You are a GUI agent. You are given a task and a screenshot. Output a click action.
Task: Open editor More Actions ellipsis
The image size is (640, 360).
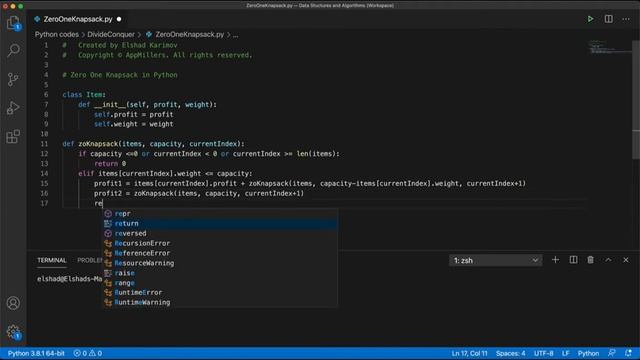coord(626,19)
